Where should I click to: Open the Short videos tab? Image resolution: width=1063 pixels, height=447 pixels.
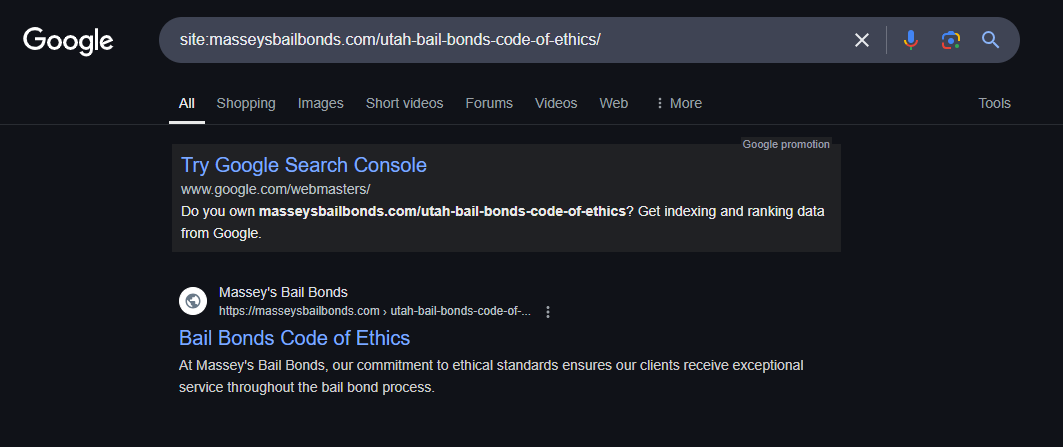click(405, 104)
